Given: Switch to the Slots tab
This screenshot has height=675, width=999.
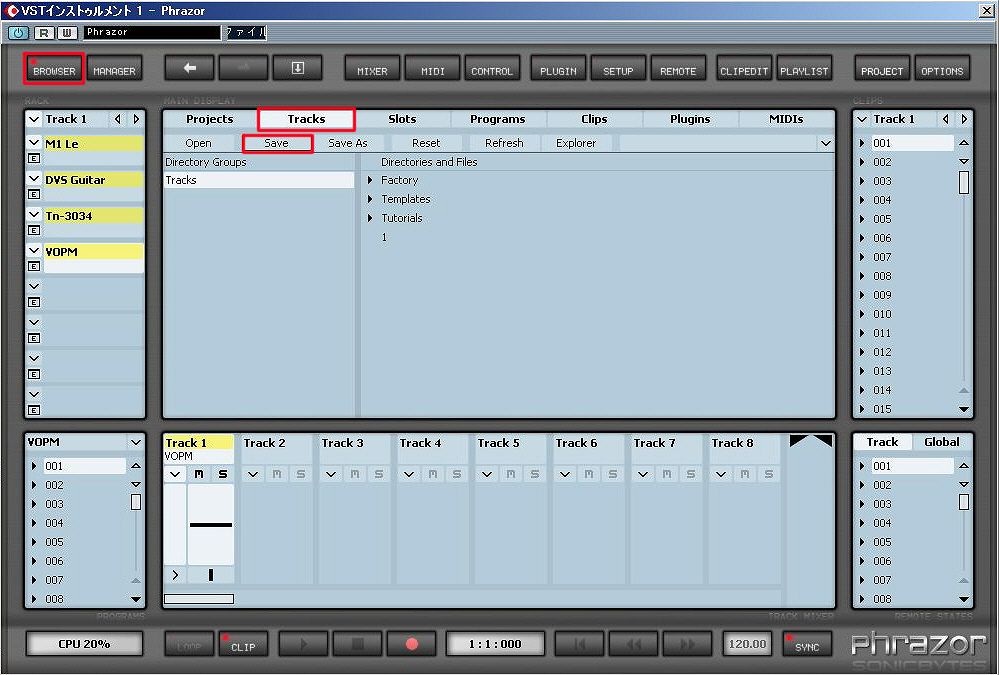Looking at the screenshot, I should point(402,119).
